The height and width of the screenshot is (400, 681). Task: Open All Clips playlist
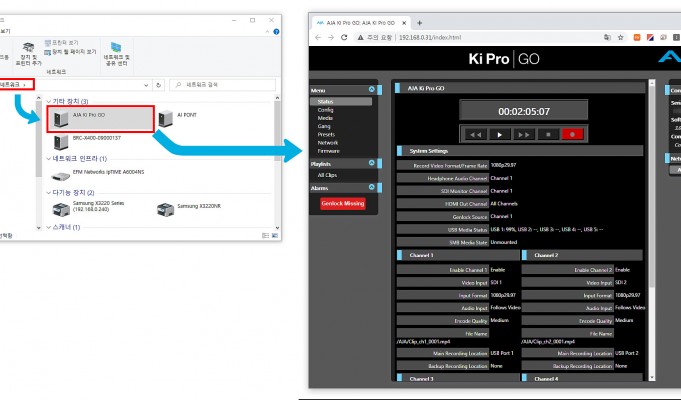tap(327, 175)
